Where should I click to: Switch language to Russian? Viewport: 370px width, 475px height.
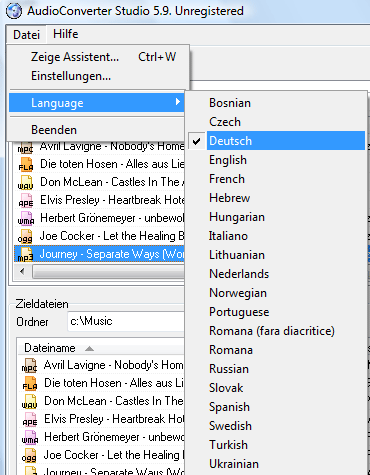277,369
